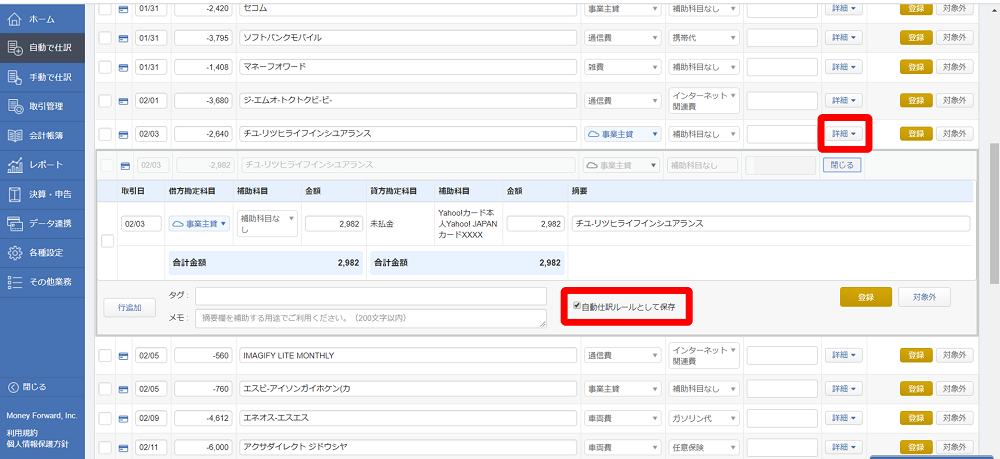Click the credit card icon beside 01/31 セコム
Viewport: 1000px width, 459px height.
click(x=124, y=10)
